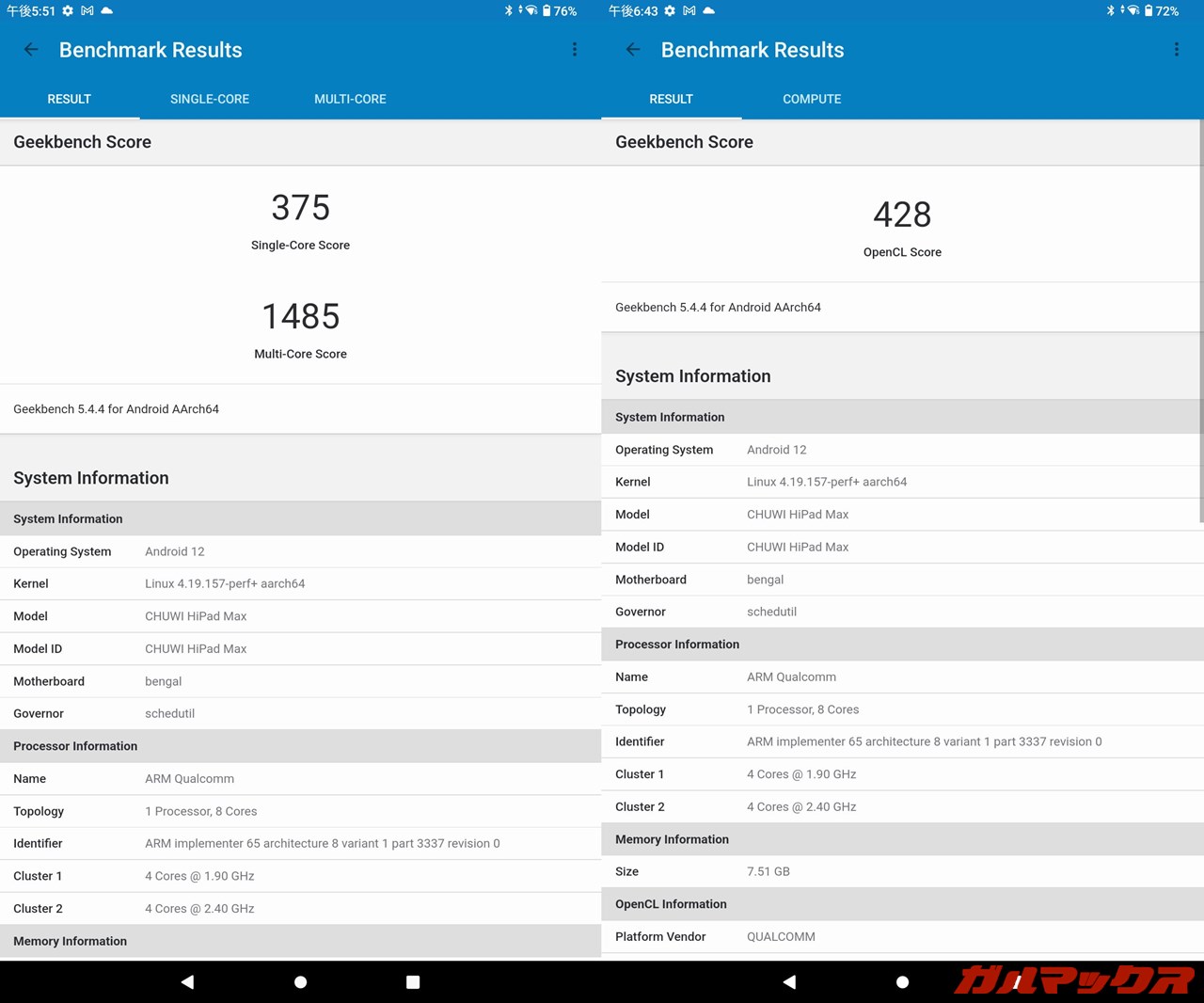Tap the 375 Single-Core Score

301,208
